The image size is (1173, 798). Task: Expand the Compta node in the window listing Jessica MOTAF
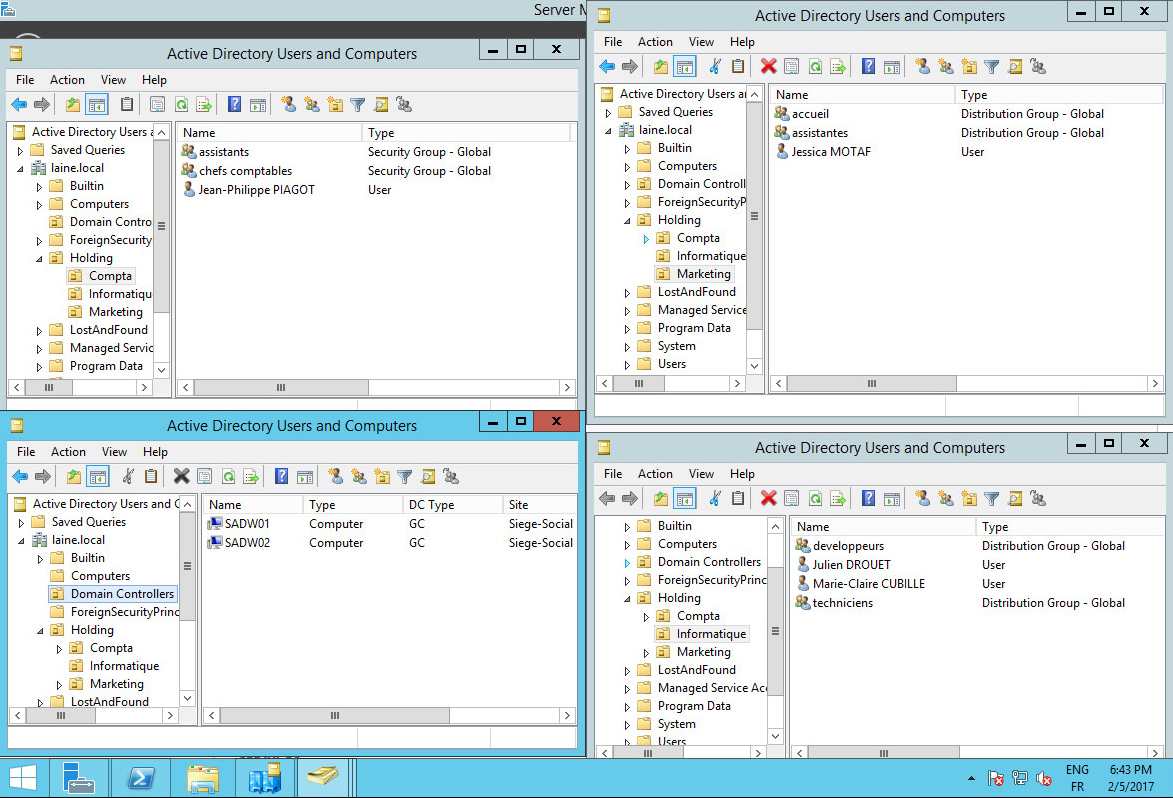pyautogui.click(x=646, y=239)
